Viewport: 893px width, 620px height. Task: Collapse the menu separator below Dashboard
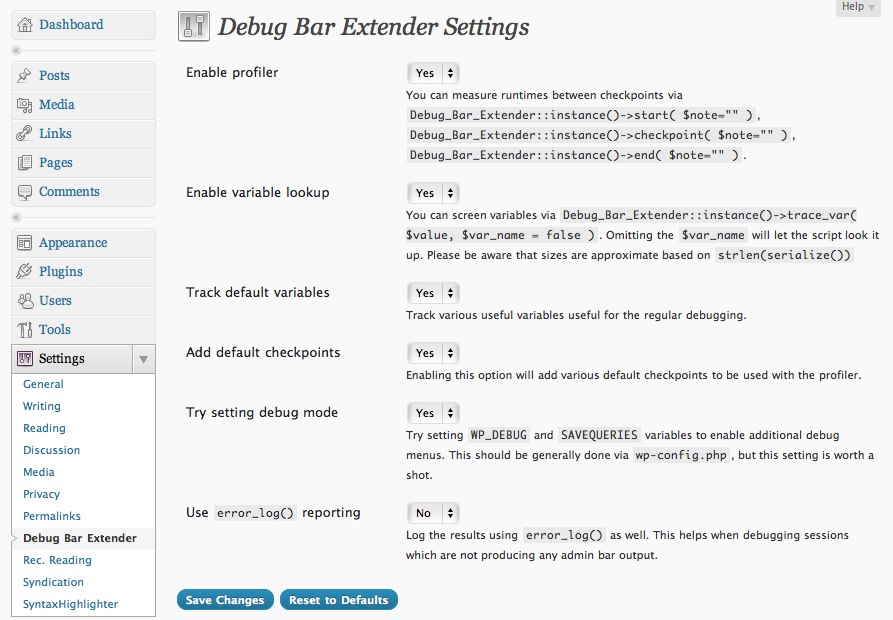(17, 50)
